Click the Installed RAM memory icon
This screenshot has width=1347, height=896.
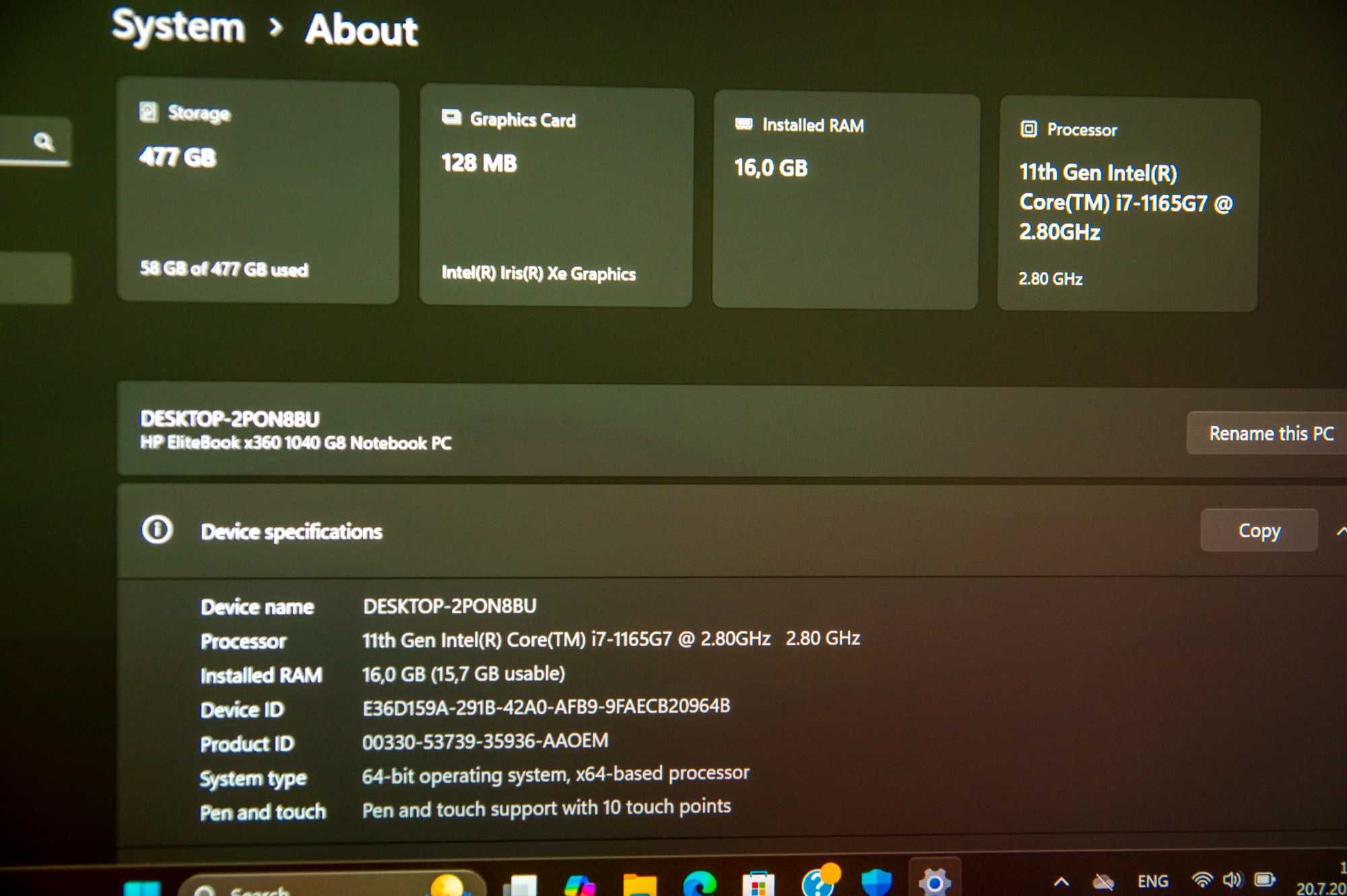tap(744, 124)
